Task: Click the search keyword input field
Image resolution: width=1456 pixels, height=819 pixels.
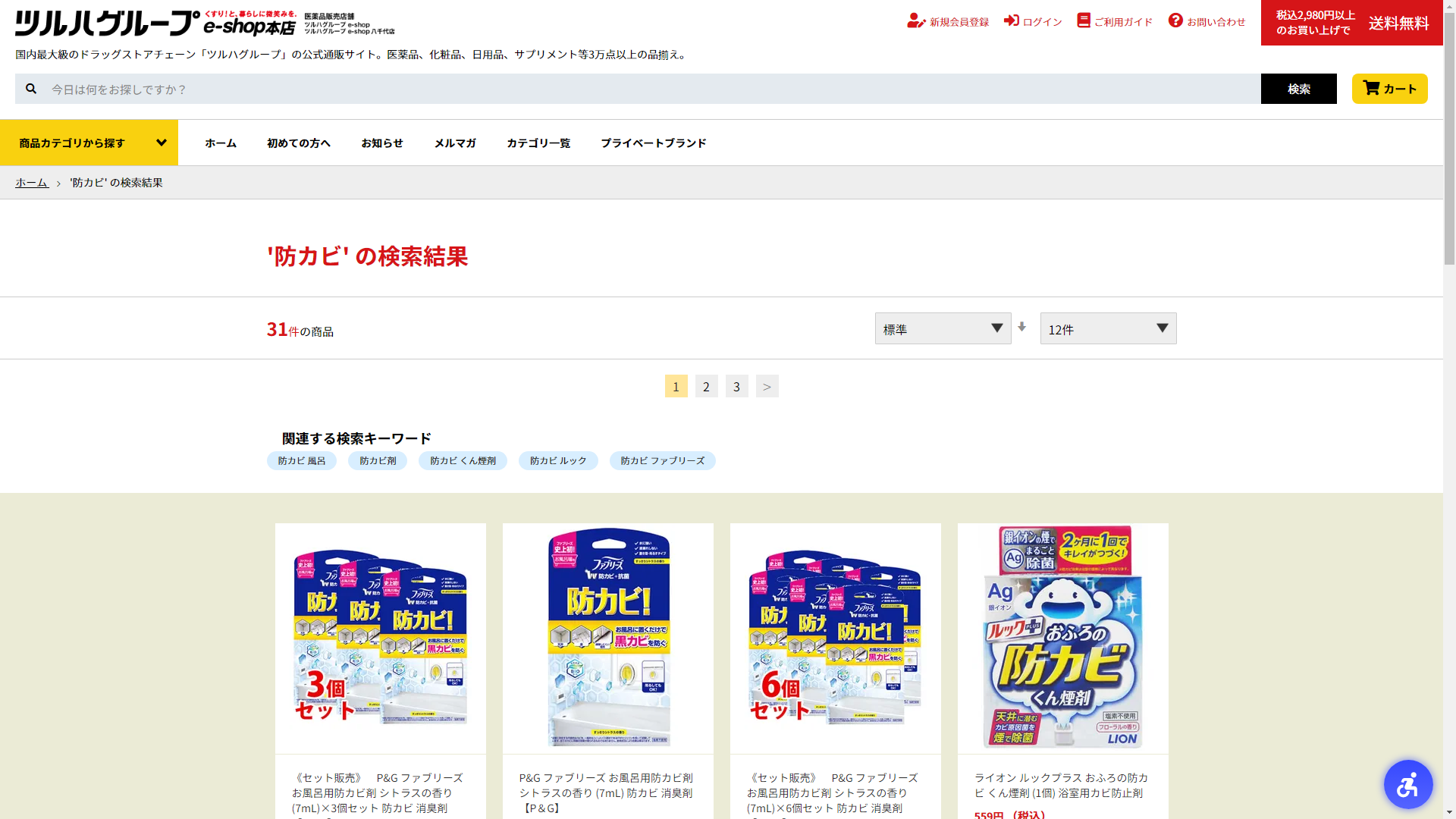Action: pos(652,89)
